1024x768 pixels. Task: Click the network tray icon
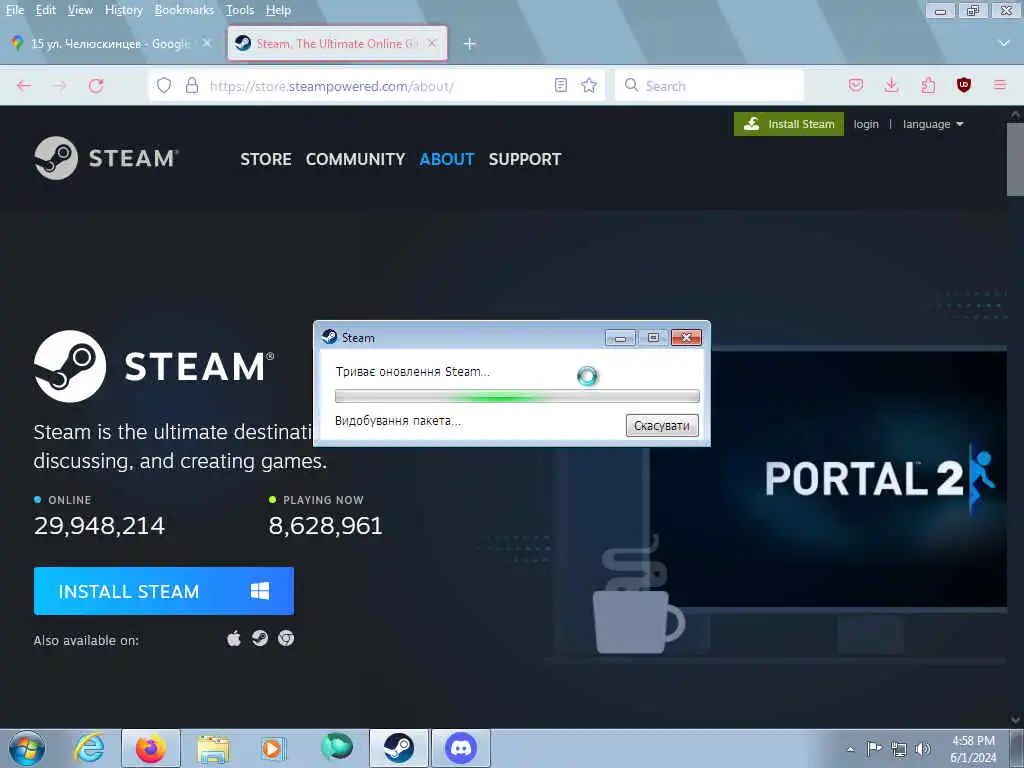pyautogui.click(x=899, y=749)
